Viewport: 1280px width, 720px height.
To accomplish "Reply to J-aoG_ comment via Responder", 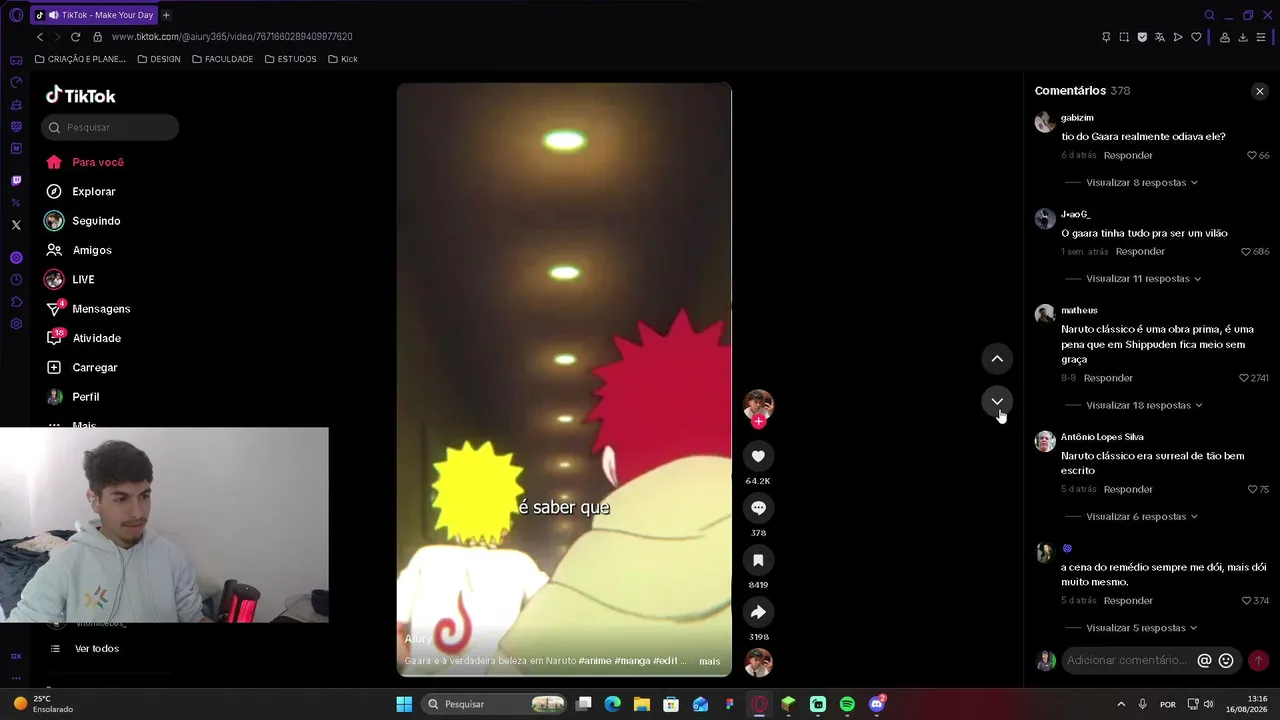I will click(1140, 252).
